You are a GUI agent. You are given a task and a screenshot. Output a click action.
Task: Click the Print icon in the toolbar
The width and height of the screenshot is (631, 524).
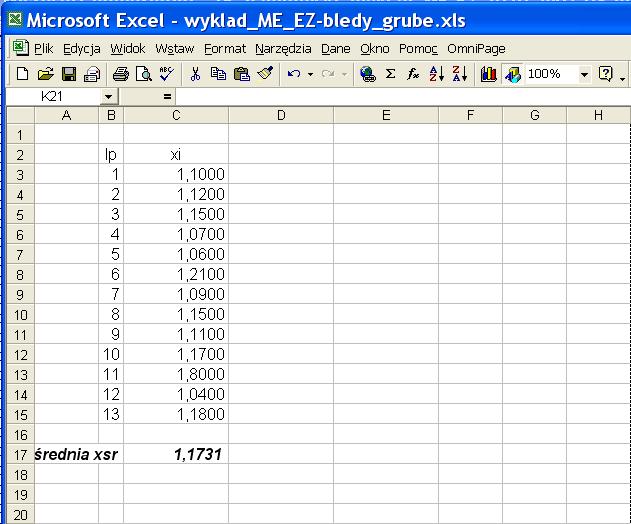click(x=120, y=74)
